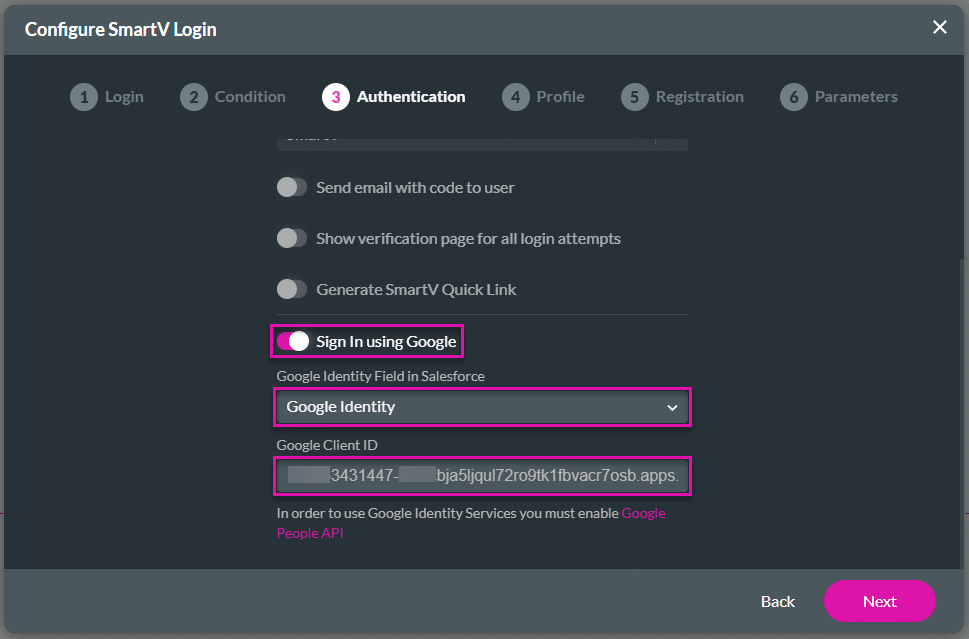Switch to the Condition tab label

pyautogui.click(x=249, y=96)
